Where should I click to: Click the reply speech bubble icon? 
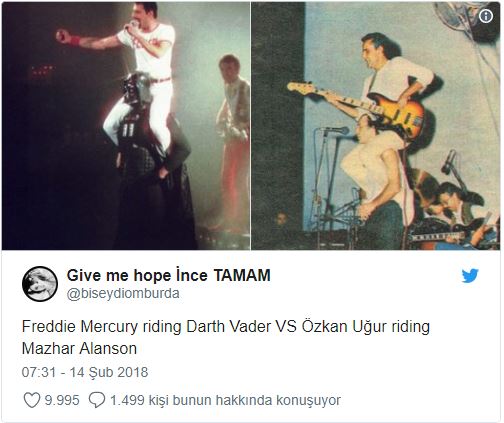pyautogui.click(x=97, y=400)
